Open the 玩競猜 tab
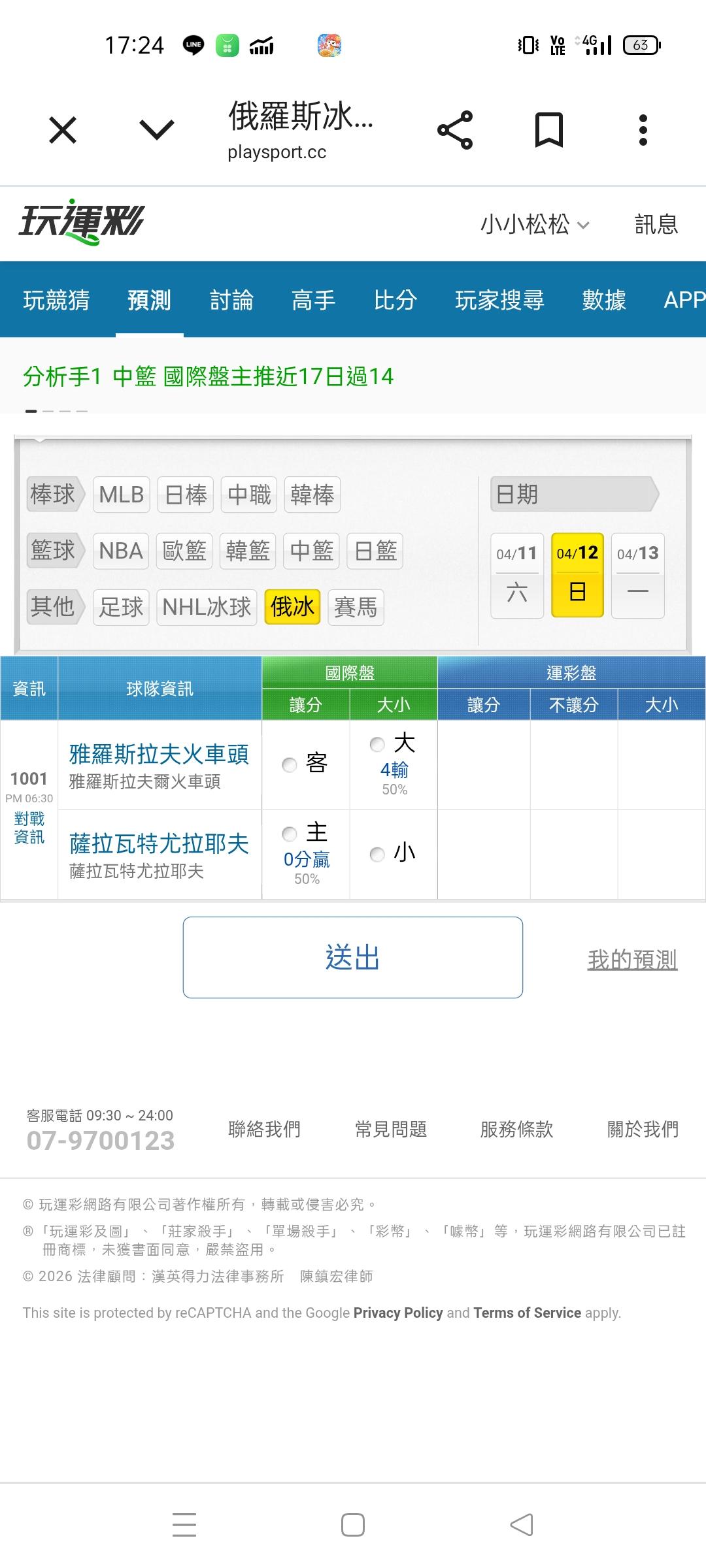Image resolution: width=706 pixels, height=1568 pixels. [56, 300]
